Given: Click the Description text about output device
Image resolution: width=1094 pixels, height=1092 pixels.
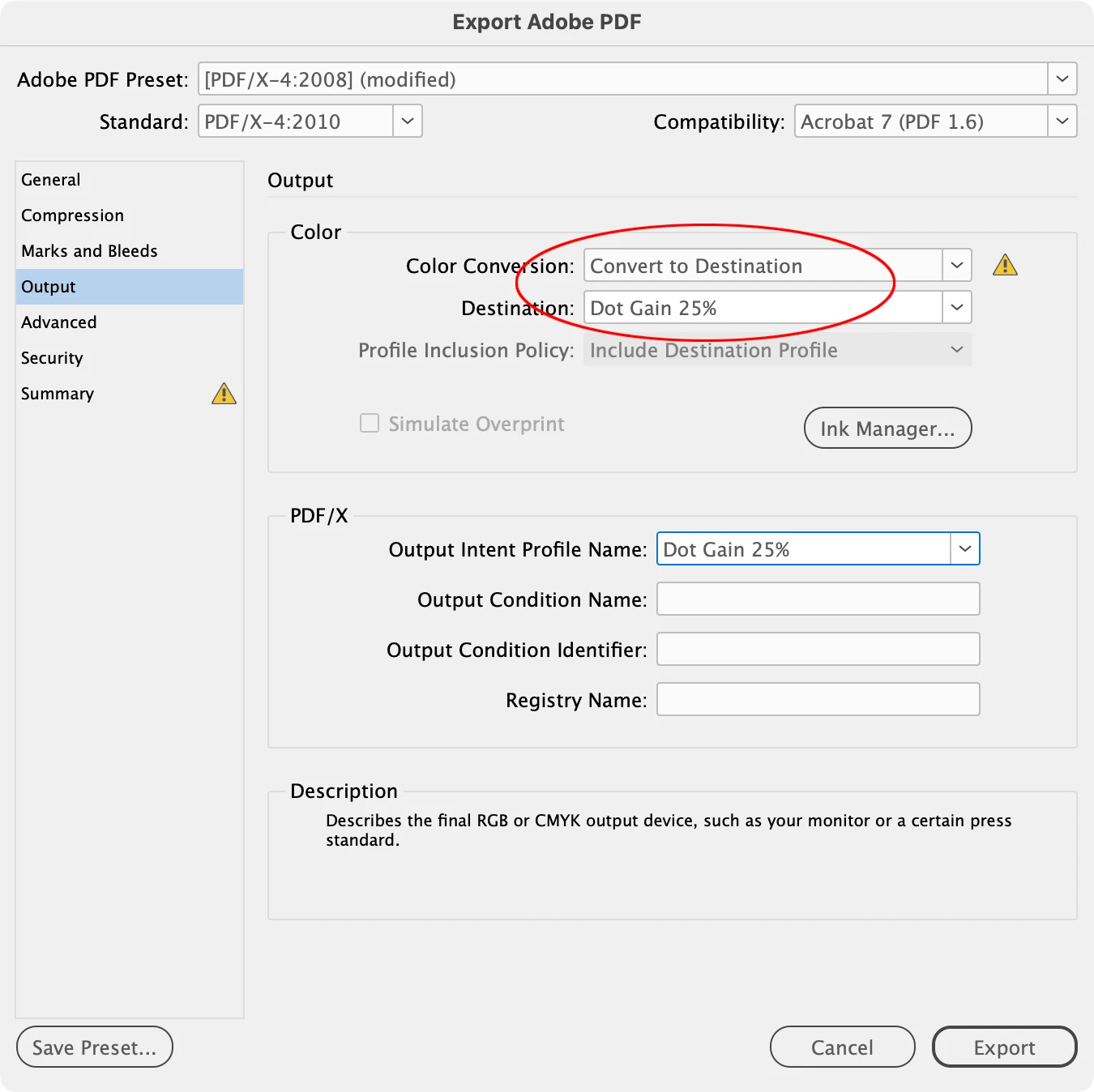Looking at the screenshot, I should click(x=669, y=830).
